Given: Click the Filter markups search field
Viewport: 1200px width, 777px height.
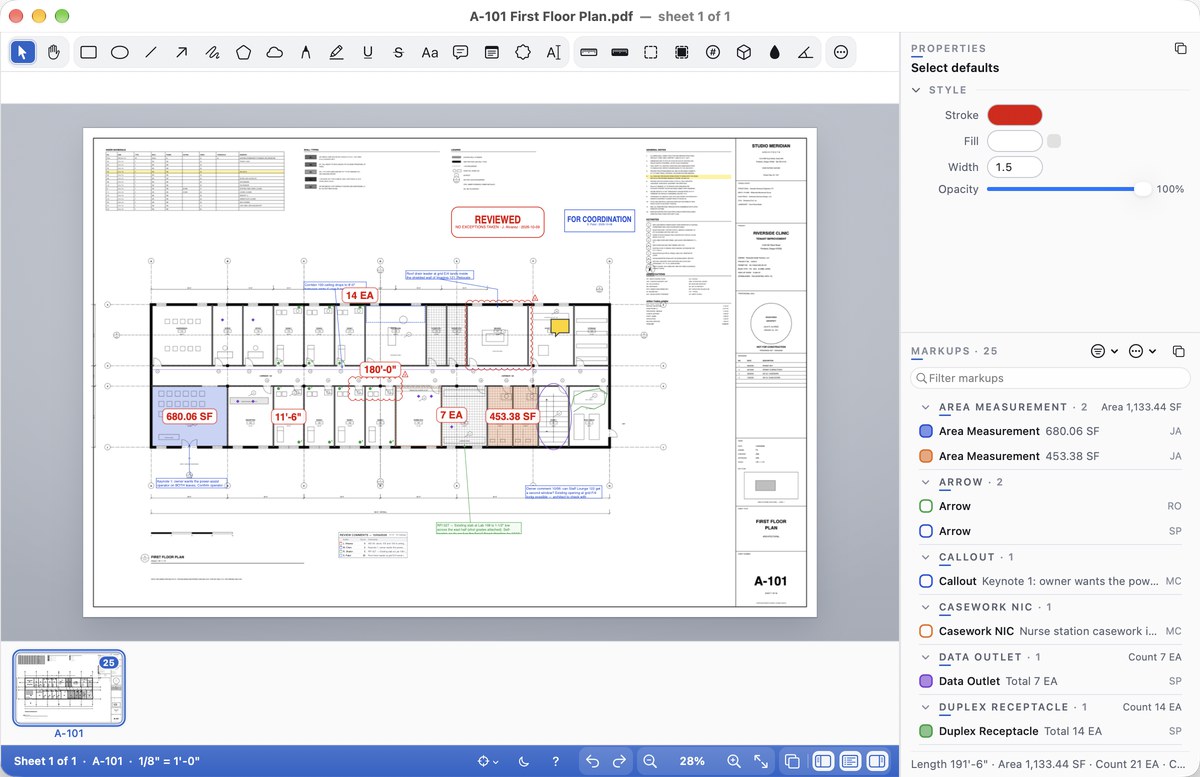Looking at the screenshot, I should (1050, 378).
